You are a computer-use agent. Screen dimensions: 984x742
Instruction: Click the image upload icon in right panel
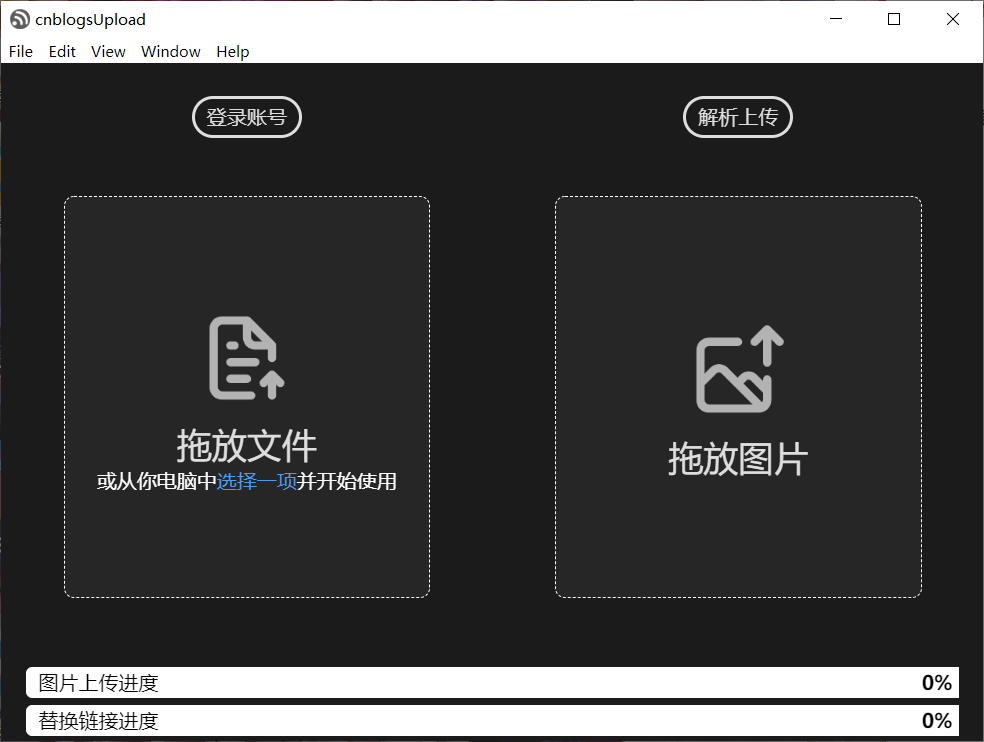point(737,368)
